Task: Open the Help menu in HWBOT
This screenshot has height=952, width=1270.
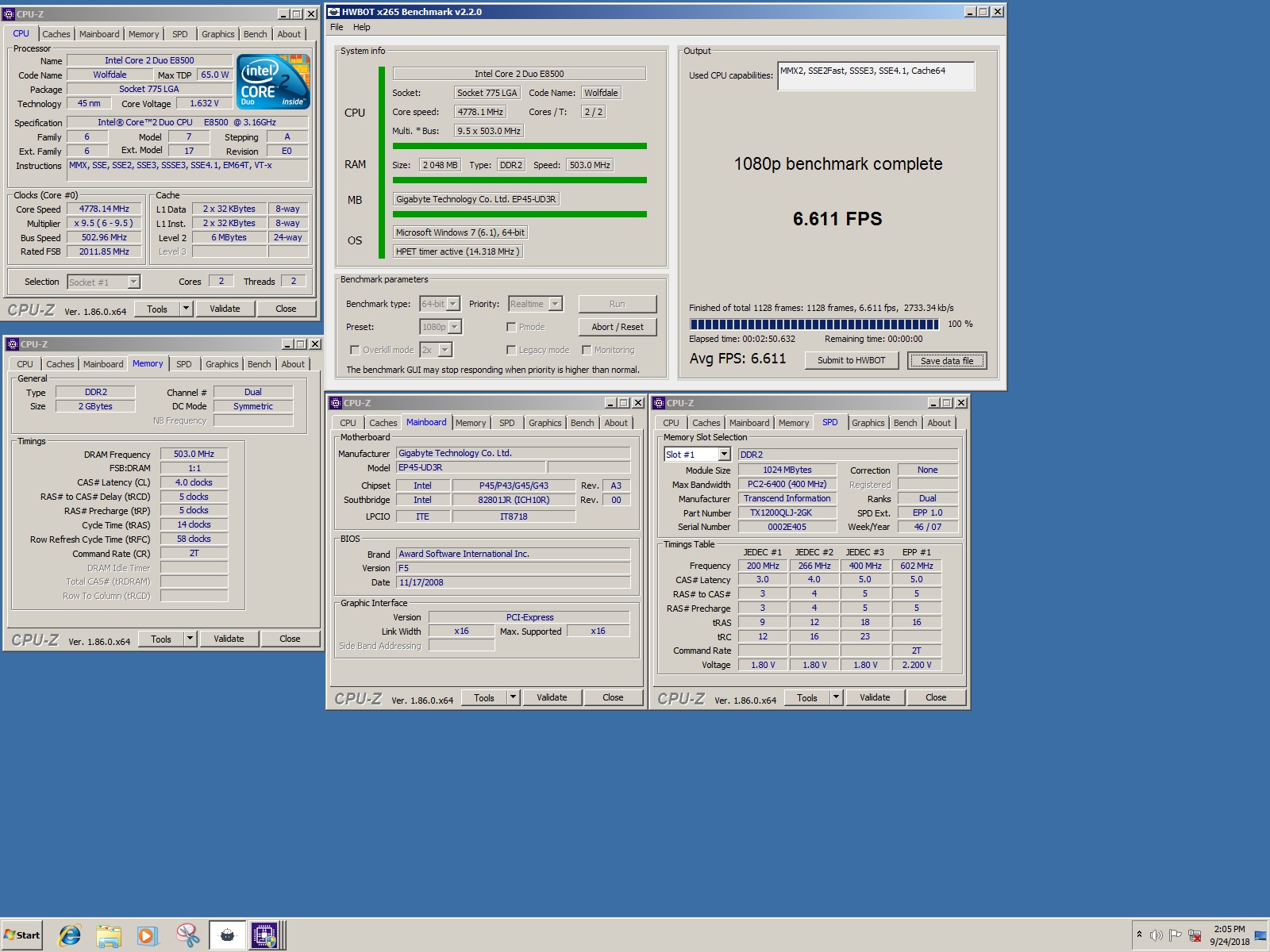Action: coord(362,27)
